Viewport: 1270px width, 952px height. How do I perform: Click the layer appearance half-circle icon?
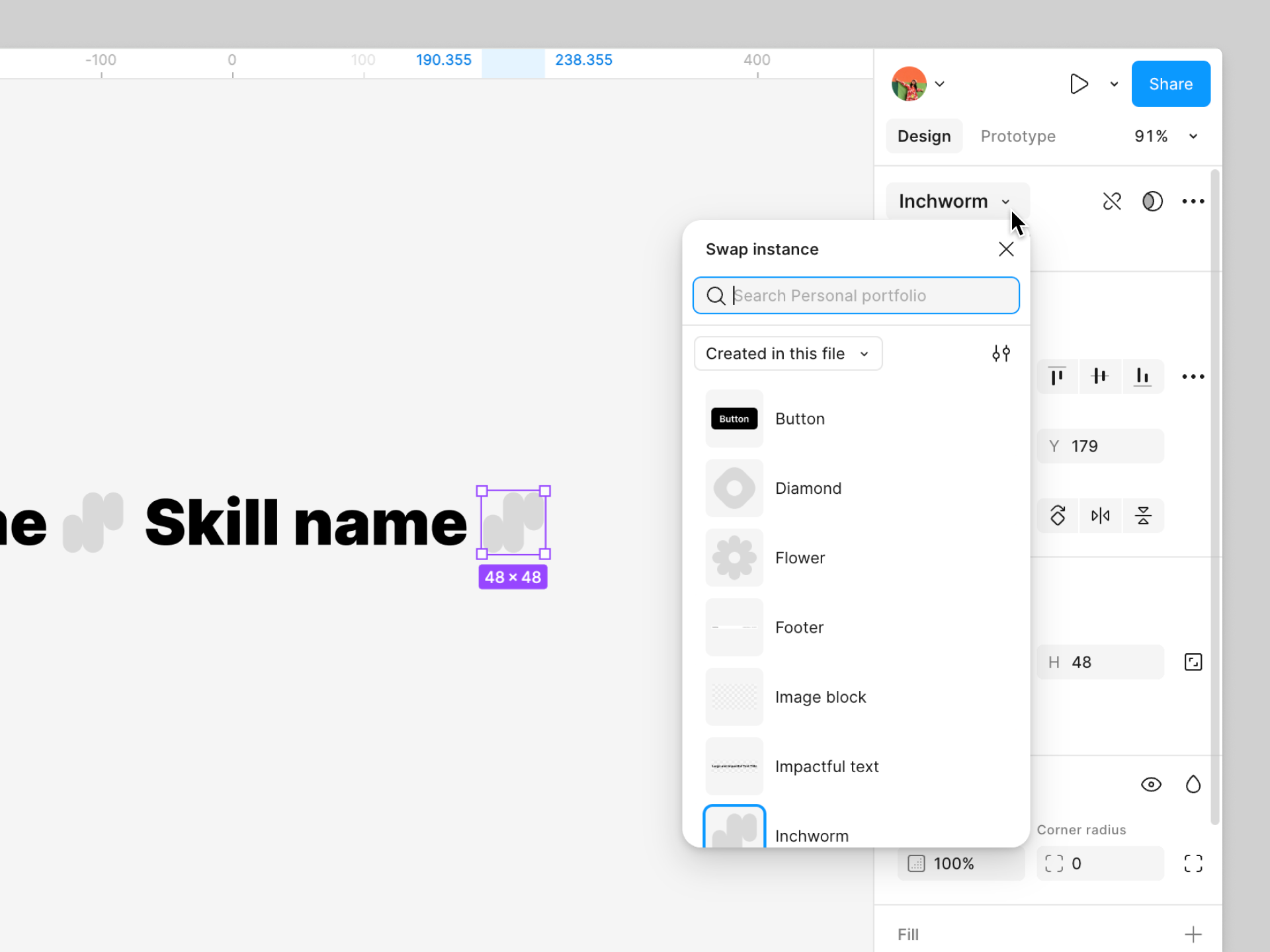[x=1152, y=201]
